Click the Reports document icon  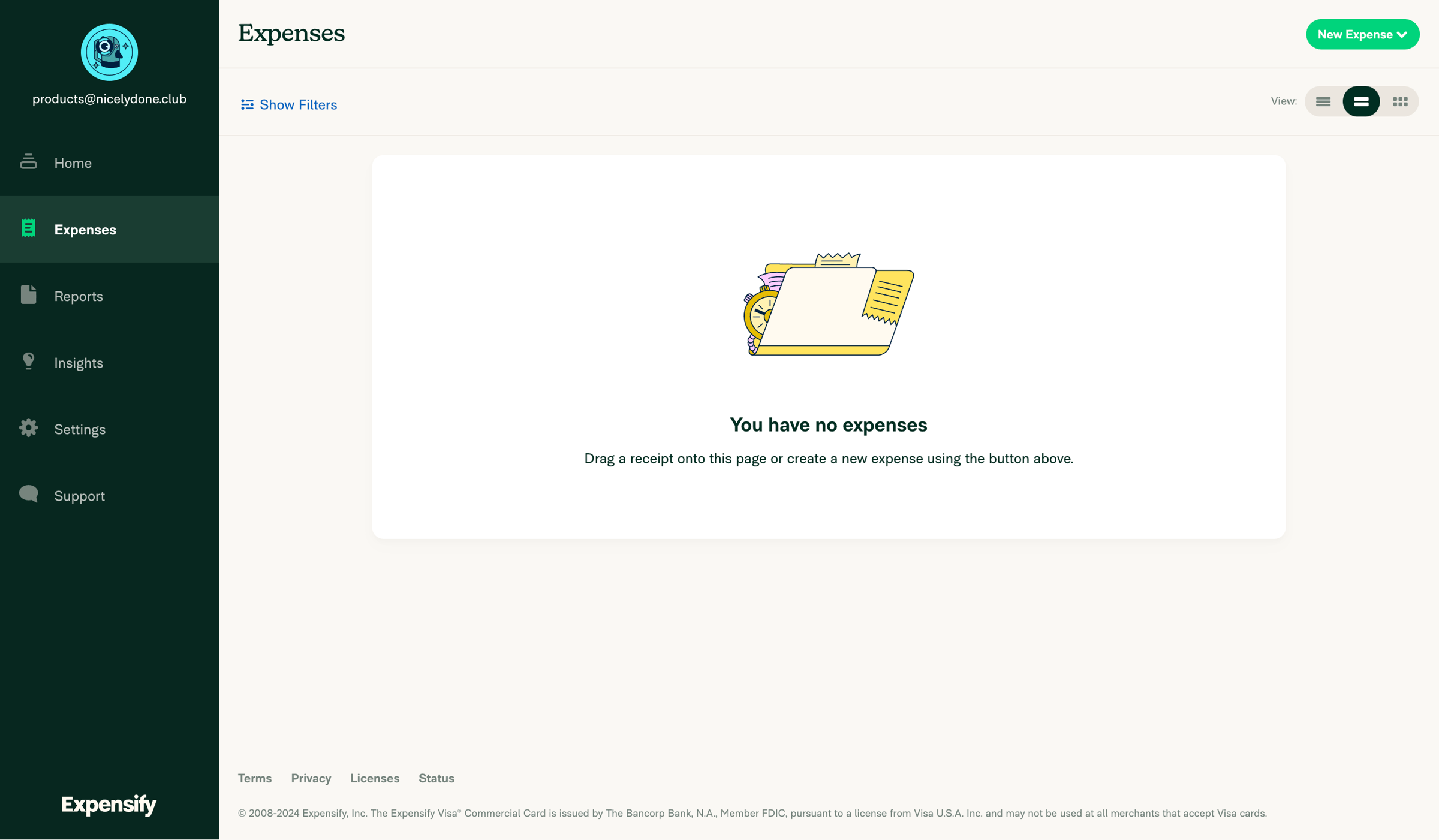[x=28, y=294]
